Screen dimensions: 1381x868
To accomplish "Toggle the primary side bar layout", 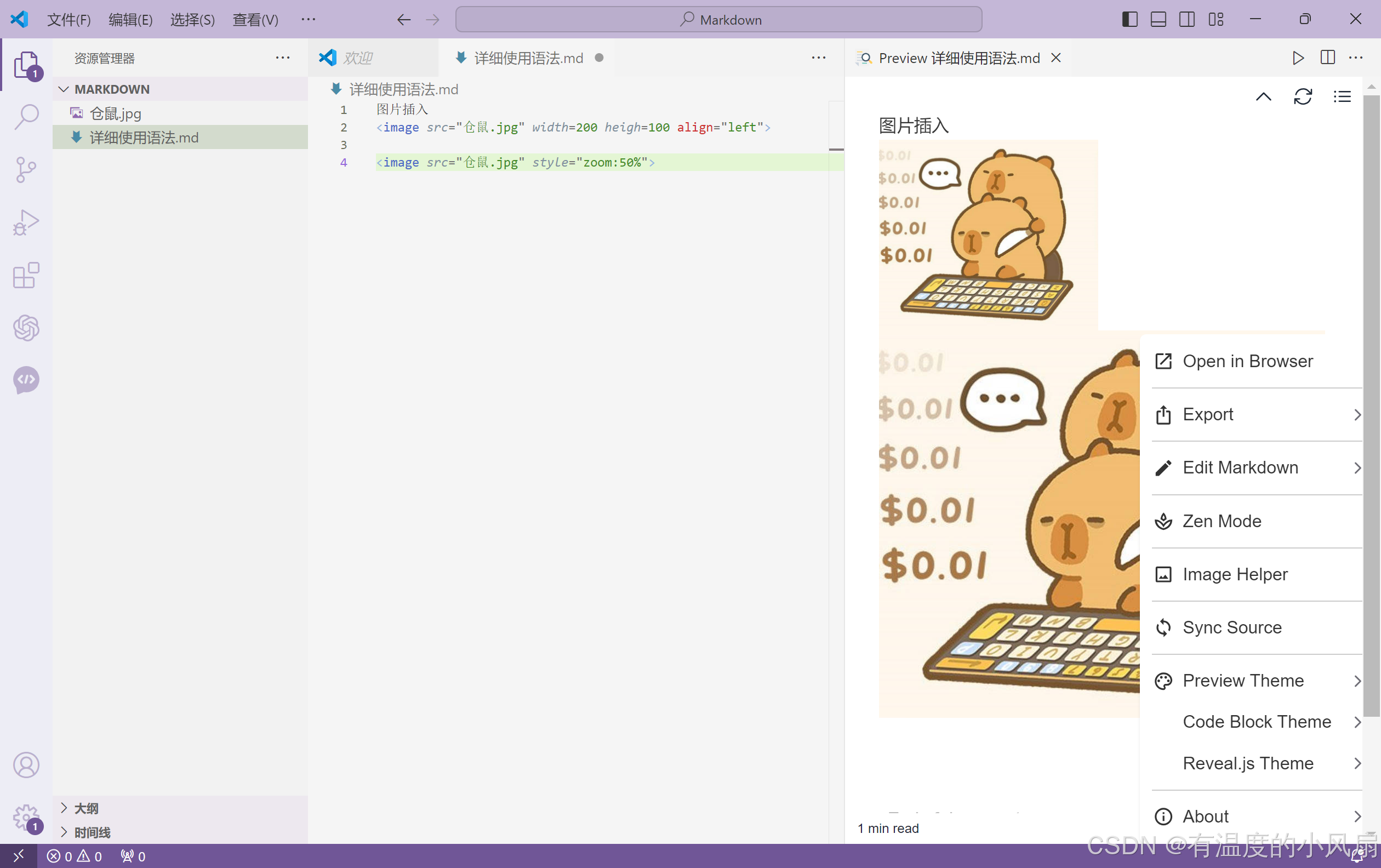I will [1129, 20].
